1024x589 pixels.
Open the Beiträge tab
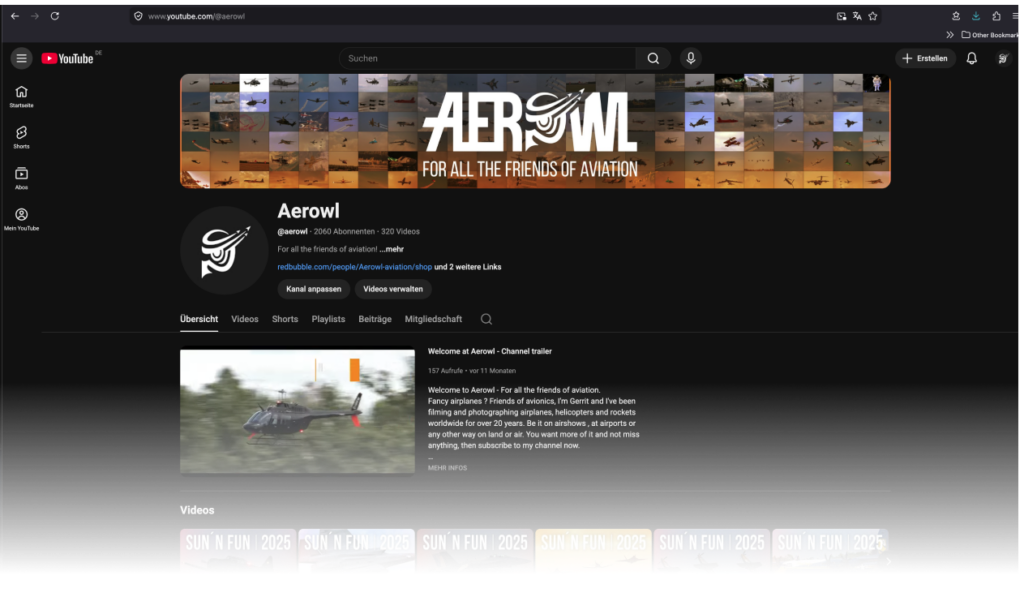click(x=375, y=319)
